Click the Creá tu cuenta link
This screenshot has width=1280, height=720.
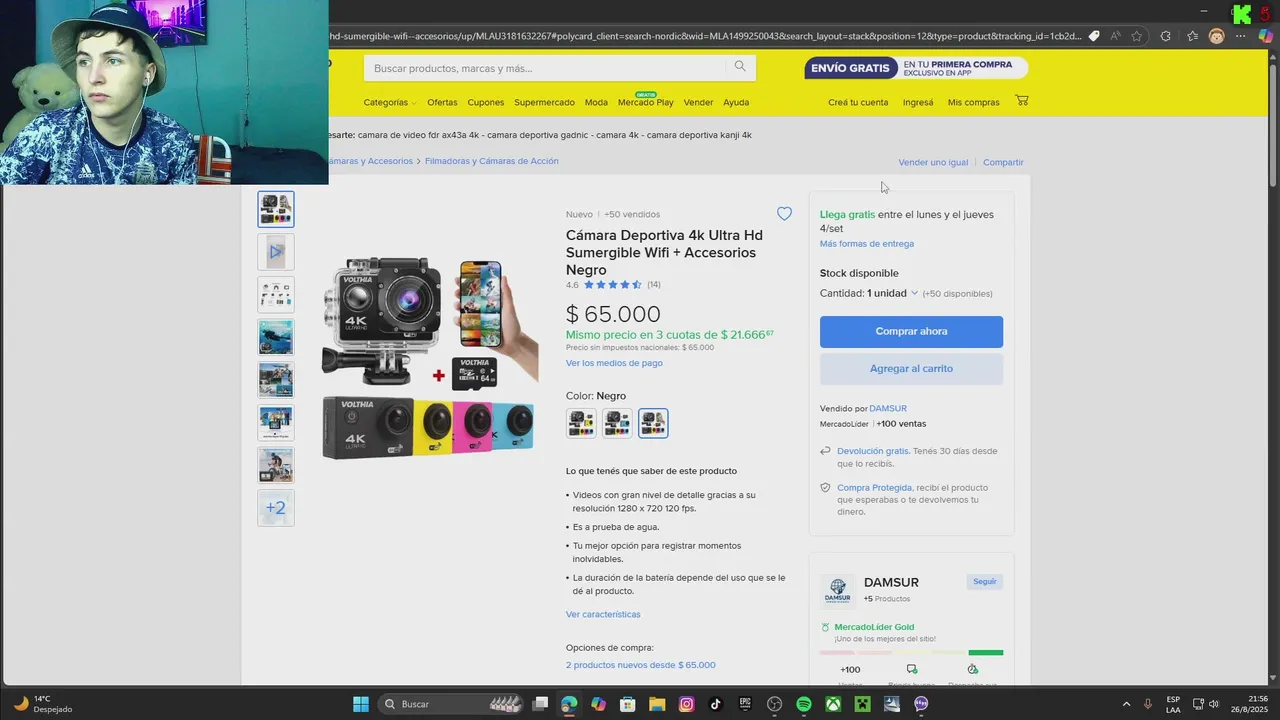coord(858,102)
